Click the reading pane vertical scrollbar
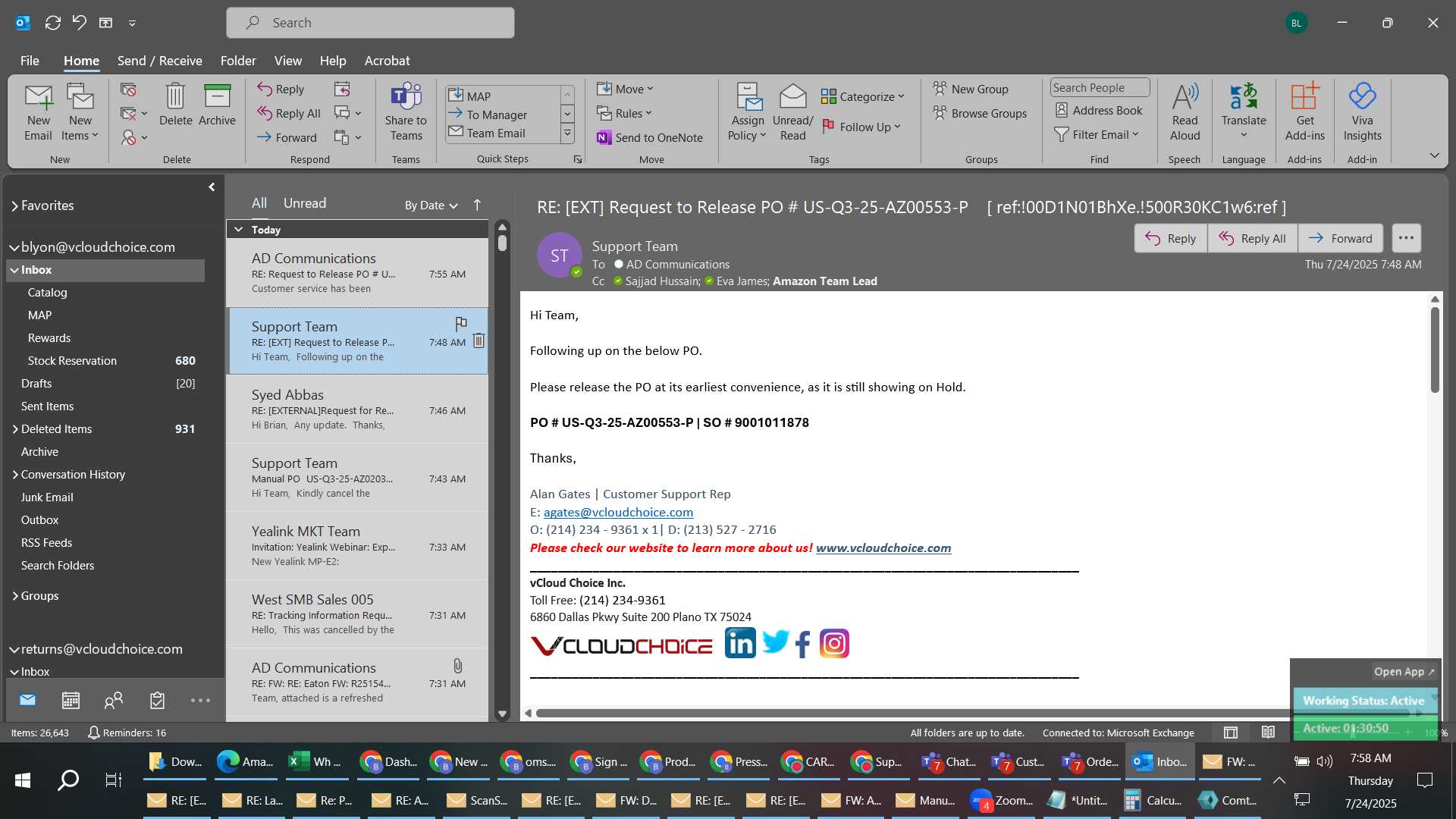This screenshot has width=1456, height=819. pos(1435,350)
